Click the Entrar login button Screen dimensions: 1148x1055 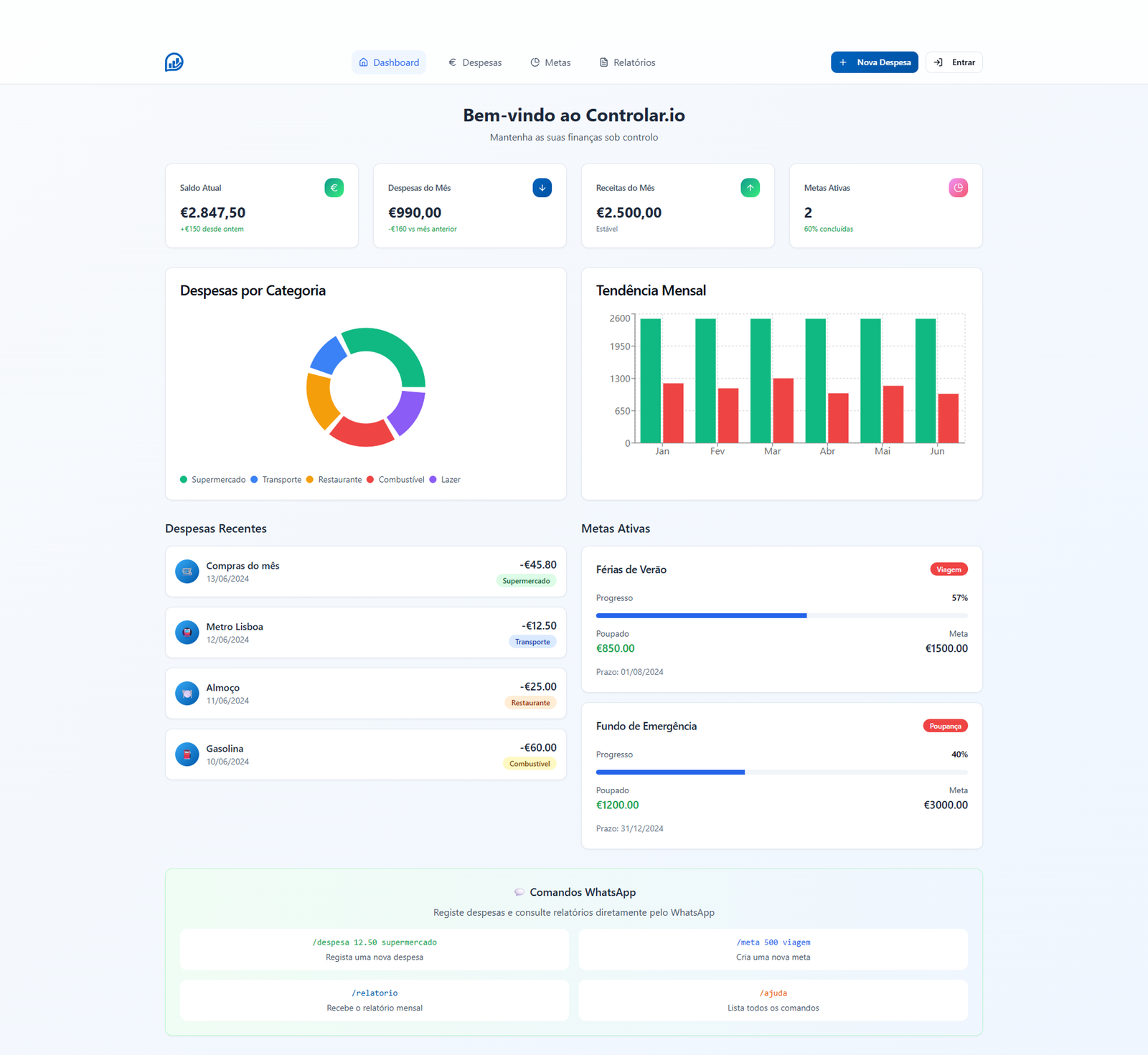pyautogui.click(x=954, y=62)
